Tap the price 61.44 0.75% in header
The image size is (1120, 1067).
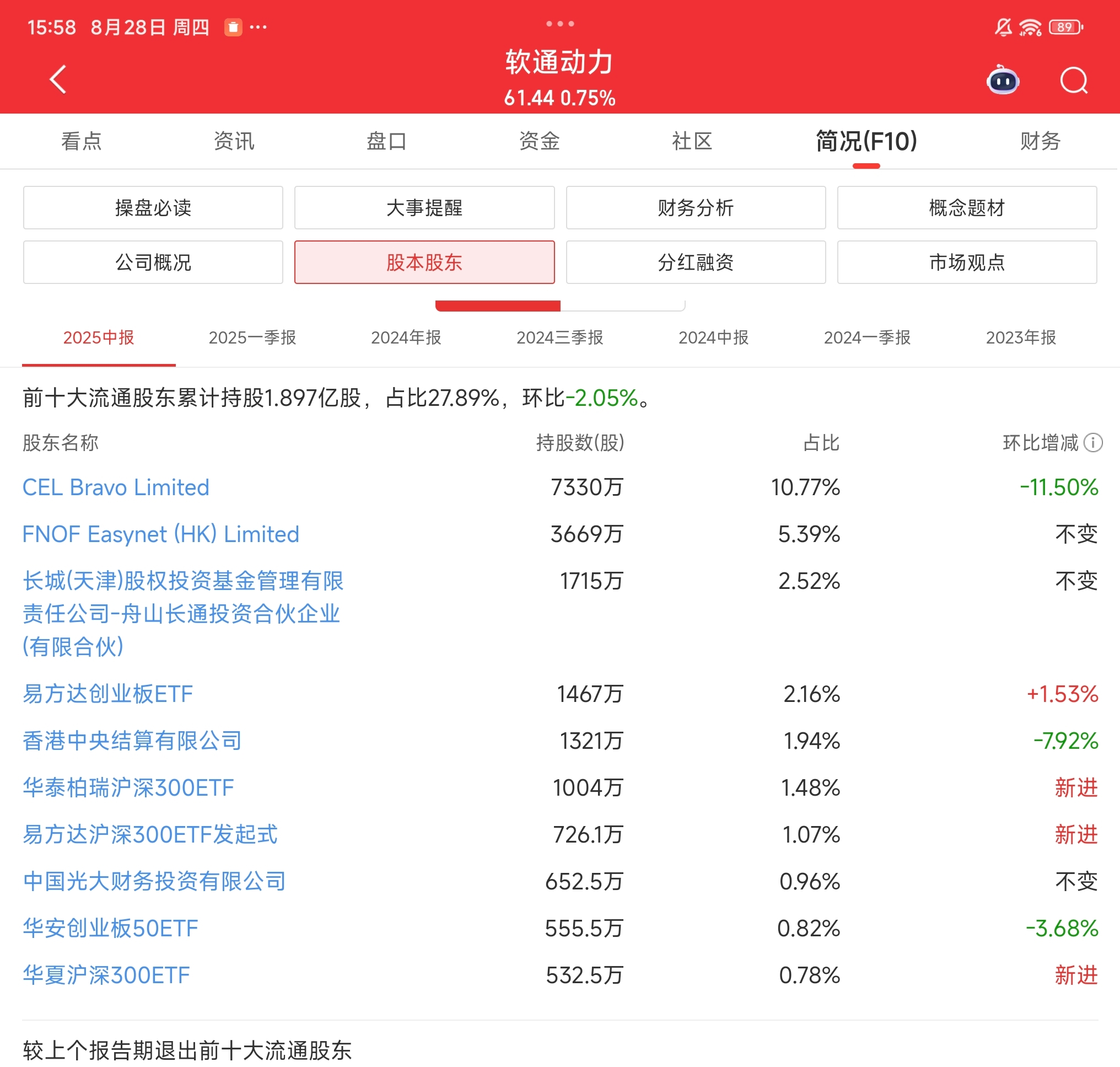point(559,98)
